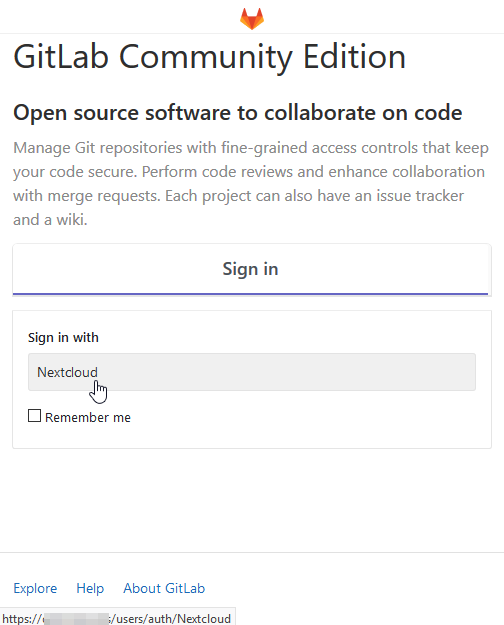Screen dimensions: 504x625
Task: Enable the Remember me checkbox
Action: 34,416
